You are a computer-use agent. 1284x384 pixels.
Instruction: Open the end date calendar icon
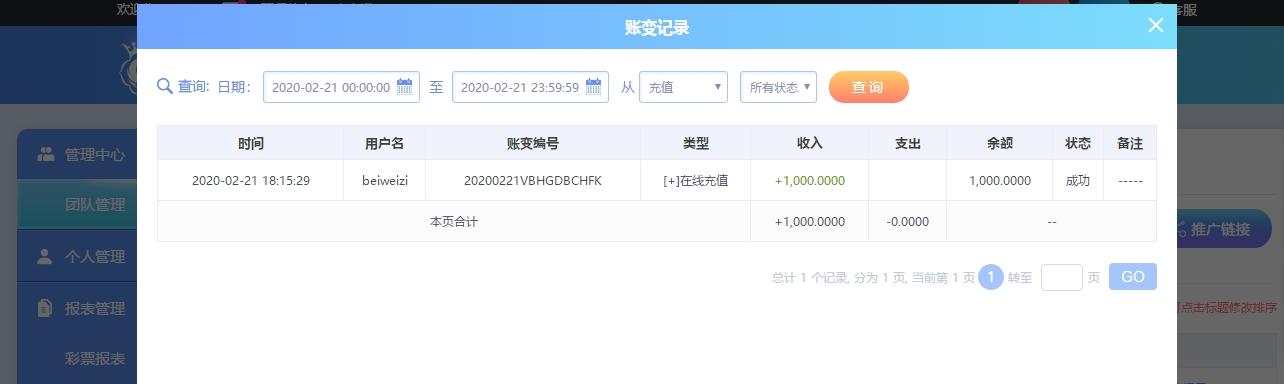pyautogui.click(x=594, y=87)
